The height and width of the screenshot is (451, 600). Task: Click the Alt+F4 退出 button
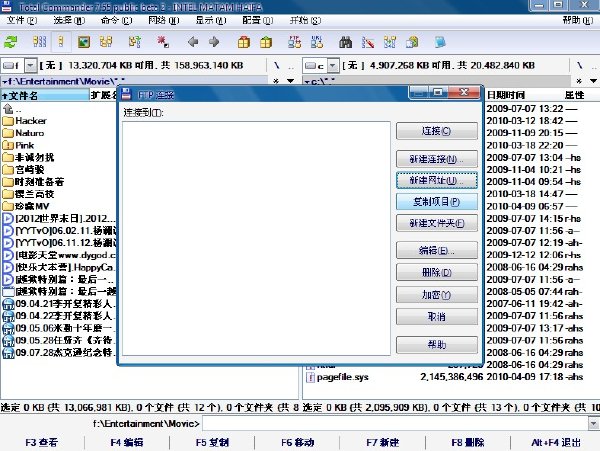pos(556,443)
